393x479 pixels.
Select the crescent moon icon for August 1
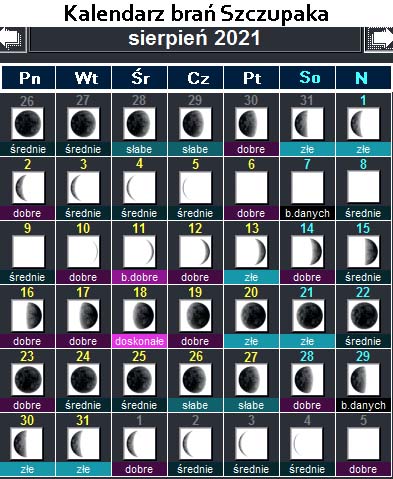point(363,123)
